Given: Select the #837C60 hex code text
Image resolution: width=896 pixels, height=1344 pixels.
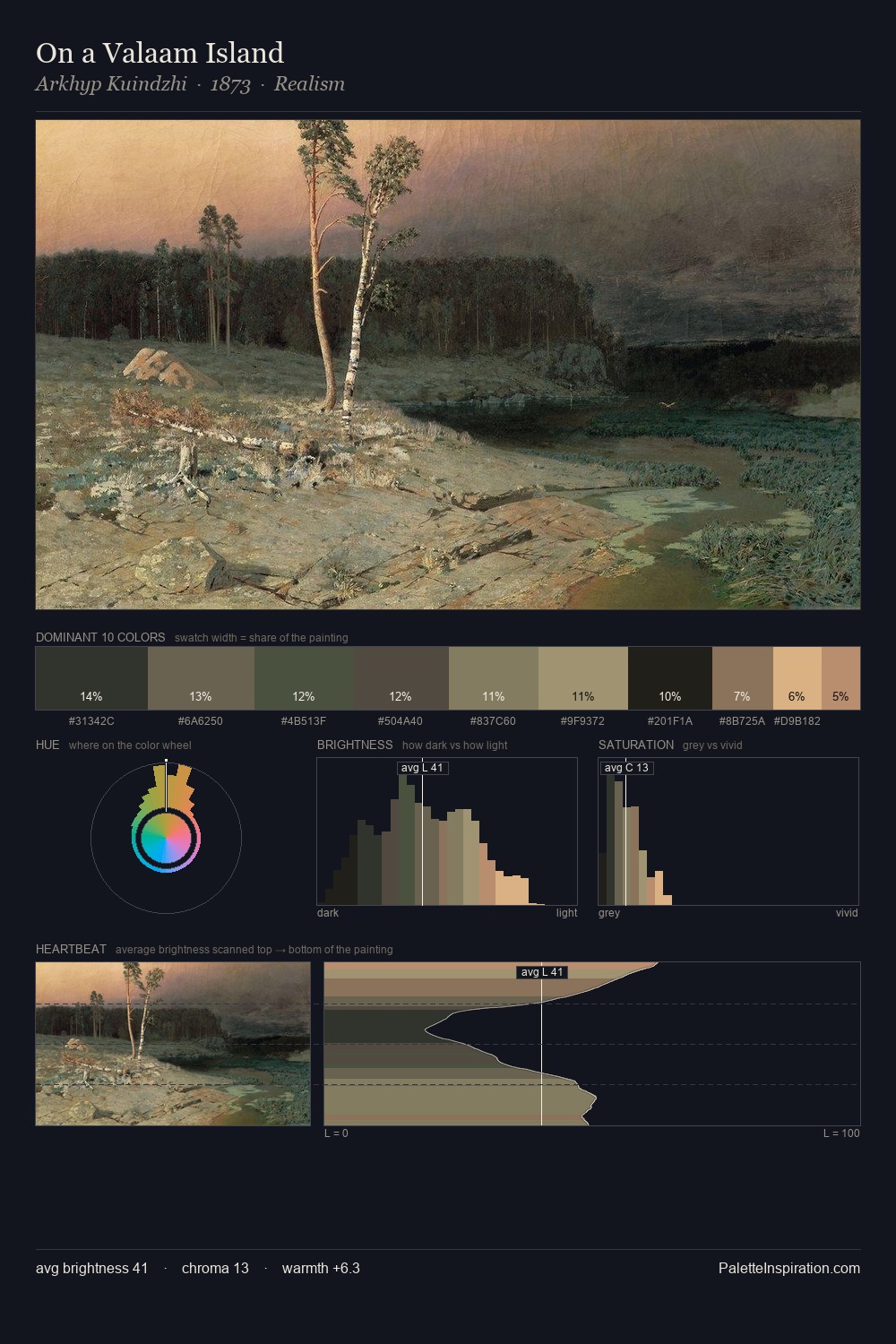Looking at the screenshot, I should click(494, 721).
